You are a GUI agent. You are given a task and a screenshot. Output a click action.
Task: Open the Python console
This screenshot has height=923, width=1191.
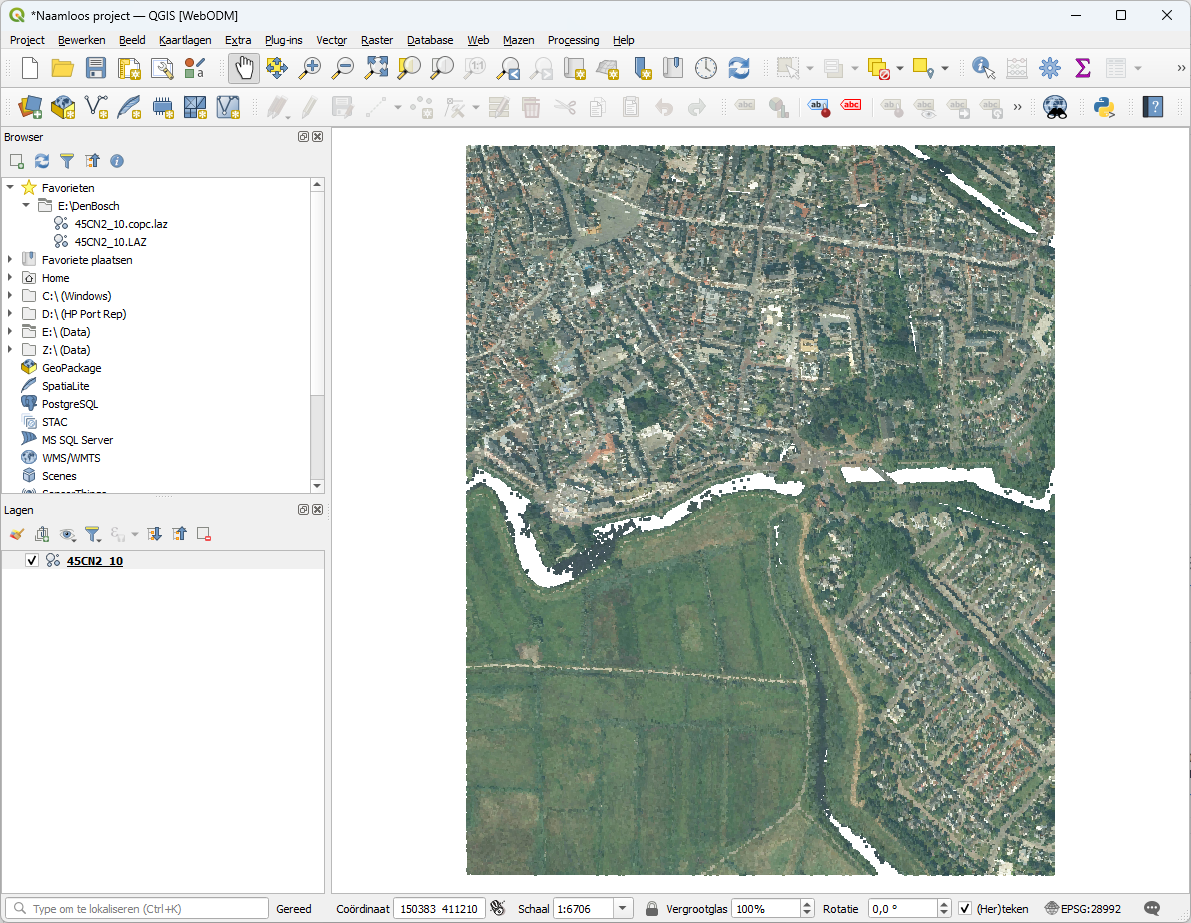[1104, 107]
